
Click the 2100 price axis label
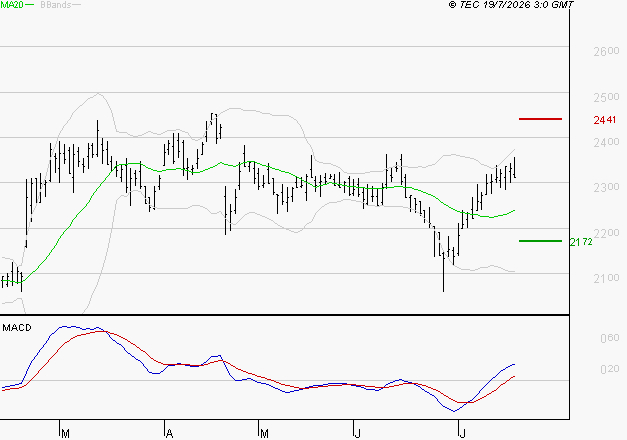coord(606,278)
